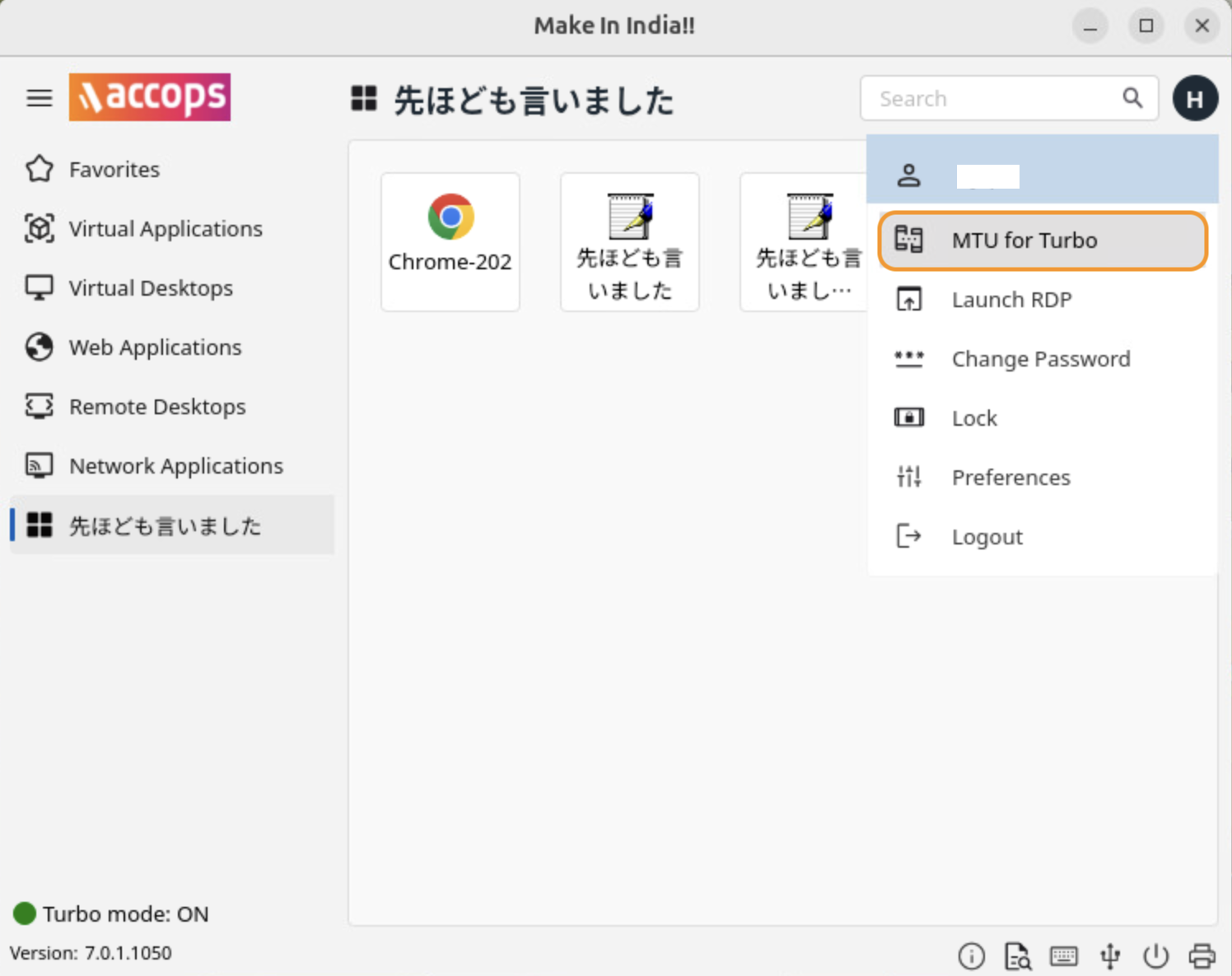Launch the Chrome-202 application tile
The height and width of the screenshot is (976, 1232).
(450, 240)
